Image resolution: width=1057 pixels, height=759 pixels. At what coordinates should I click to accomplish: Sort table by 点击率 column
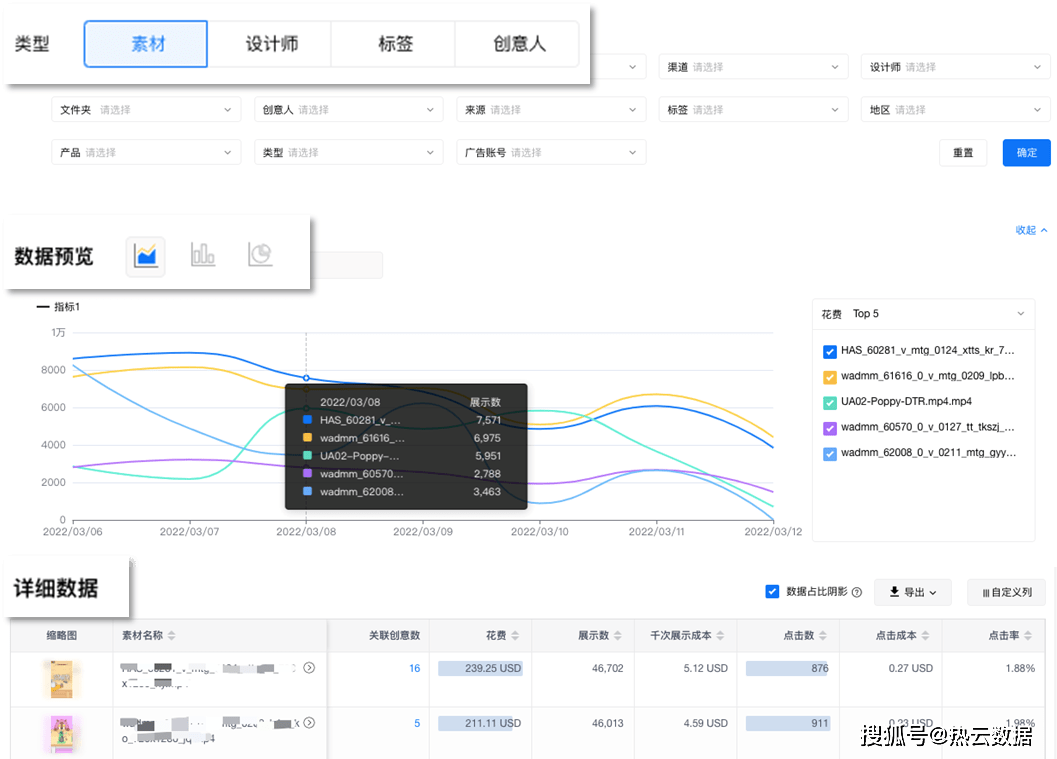click(1027, 635)
